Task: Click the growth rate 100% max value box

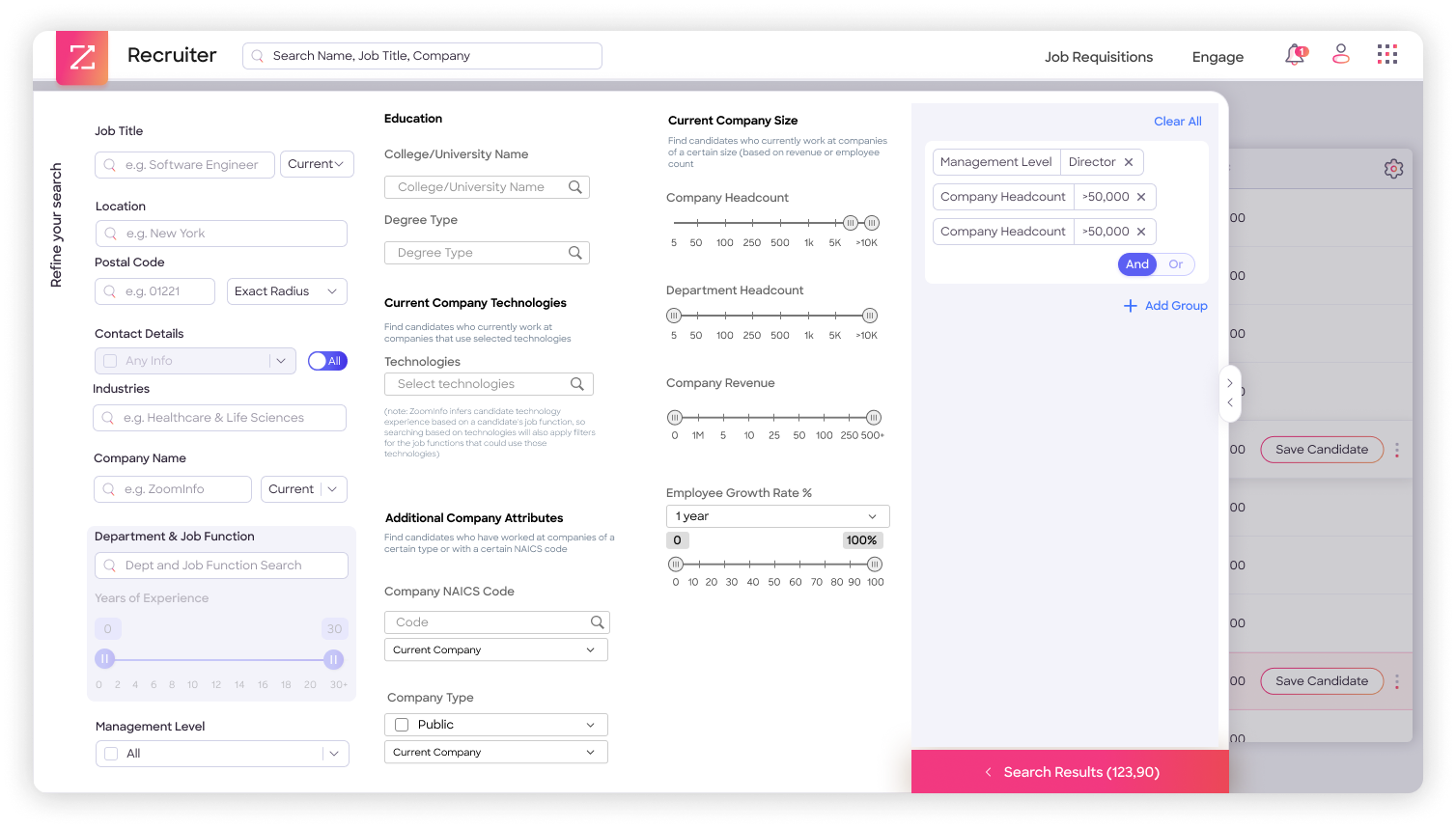Action: [x=862, y=540]
